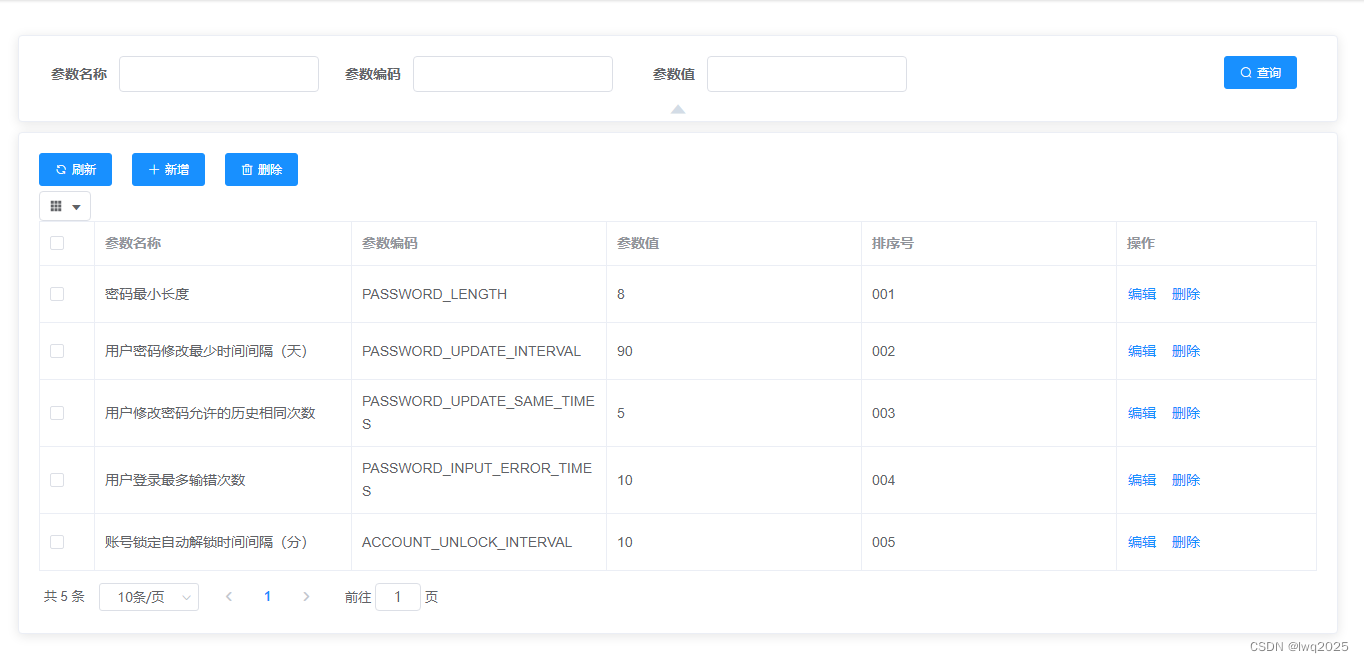Select the 账号锁定自动解锁时间间隔（分） name cell

[x=223, y=542]
